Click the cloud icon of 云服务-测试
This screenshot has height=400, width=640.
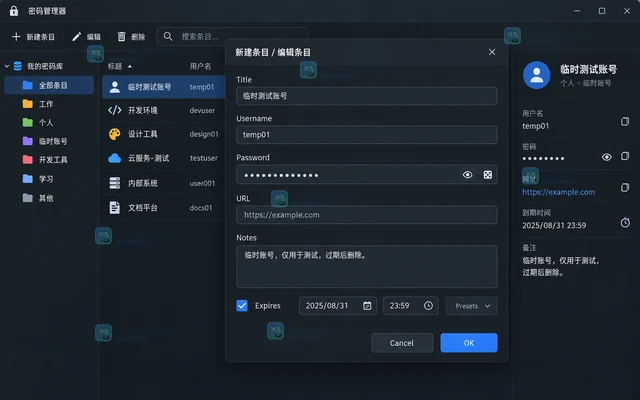coord(115,158)
